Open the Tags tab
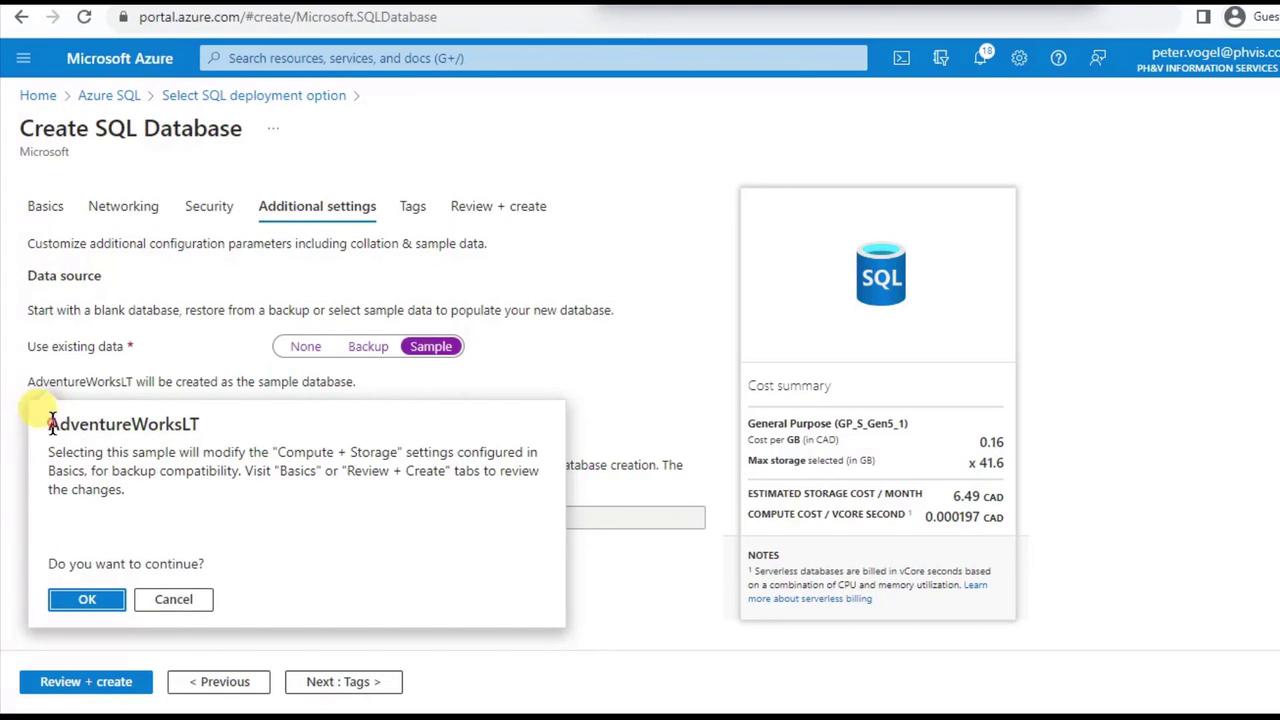 [413, 206]
